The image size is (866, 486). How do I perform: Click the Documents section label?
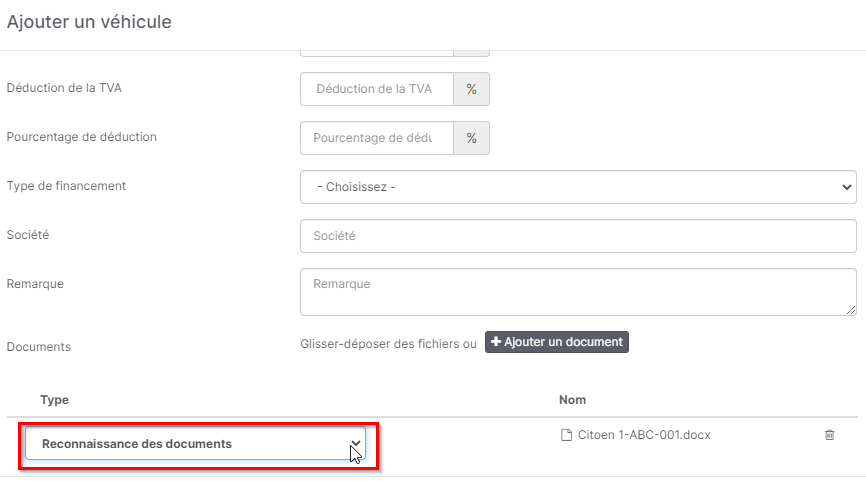[38, 347]
